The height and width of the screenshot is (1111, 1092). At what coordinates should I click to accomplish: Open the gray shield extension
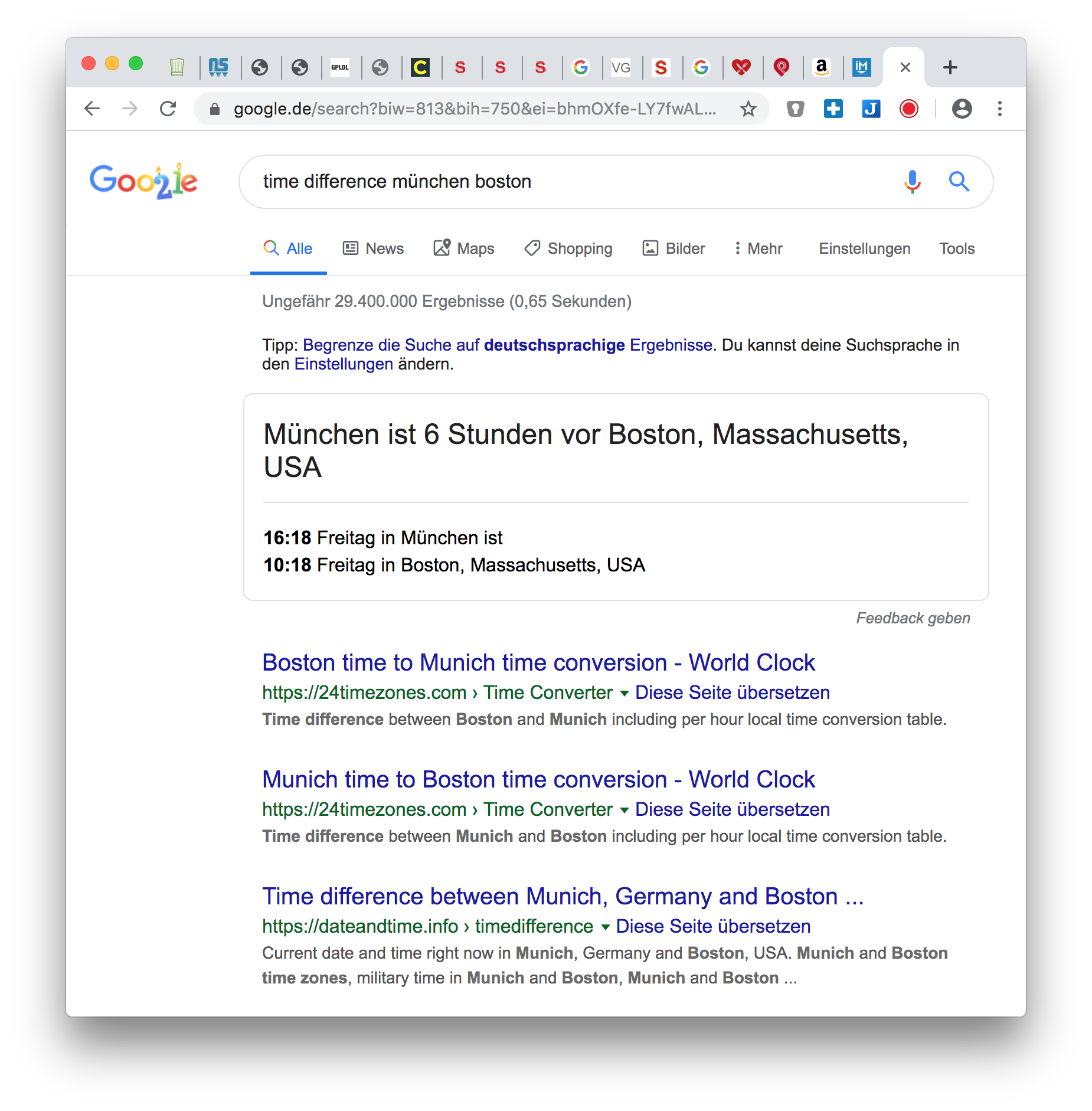796,109
